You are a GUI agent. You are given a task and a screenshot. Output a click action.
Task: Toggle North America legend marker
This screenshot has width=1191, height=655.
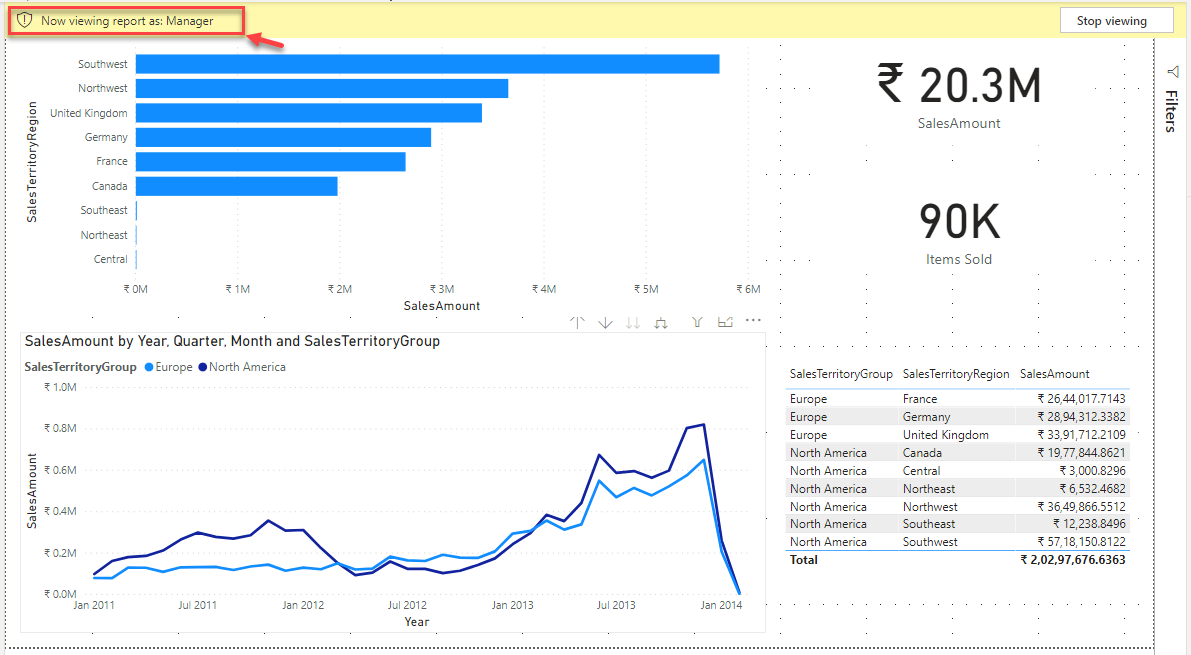[x=204, y=367]
